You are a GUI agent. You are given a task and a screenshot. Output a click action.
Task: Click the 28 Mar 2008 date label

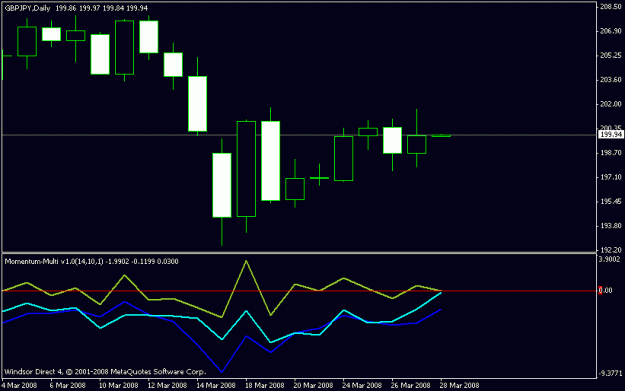pyautogui.click(x=459, y=385)
